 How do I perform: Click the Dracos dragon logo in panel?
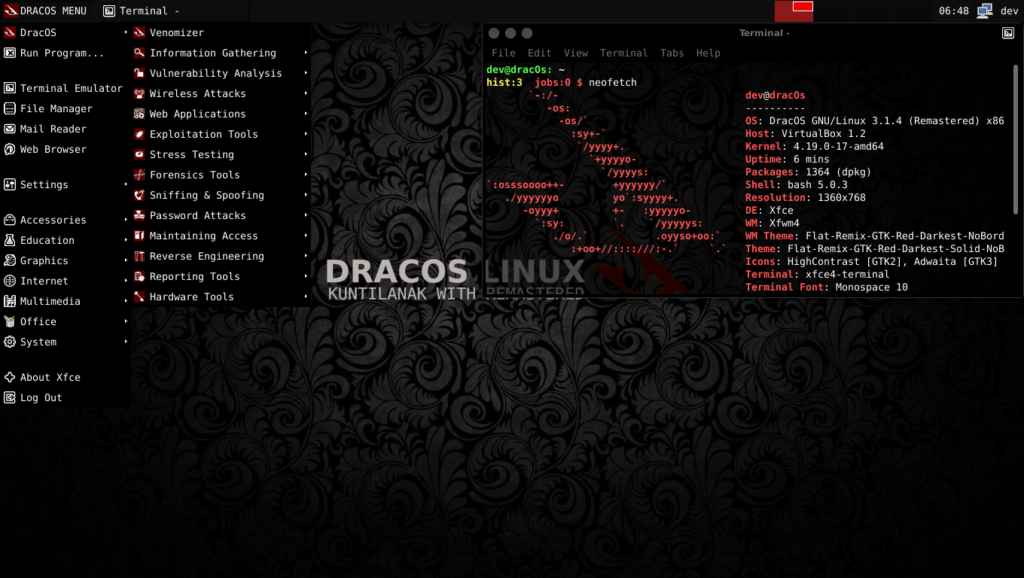point(10,10)
